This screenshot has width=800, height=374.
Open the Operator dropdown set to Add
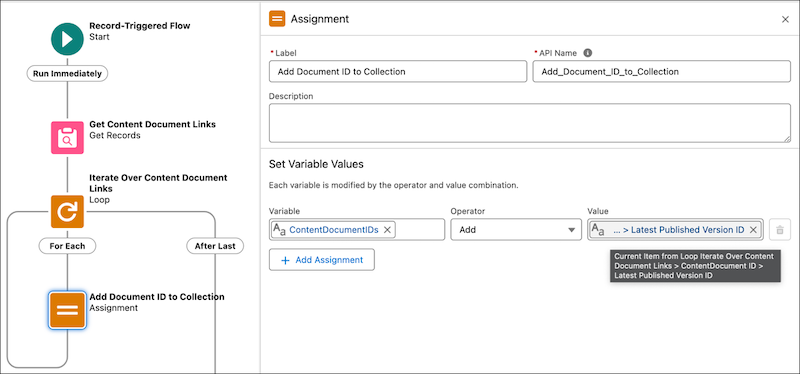[x=516, y=230]
